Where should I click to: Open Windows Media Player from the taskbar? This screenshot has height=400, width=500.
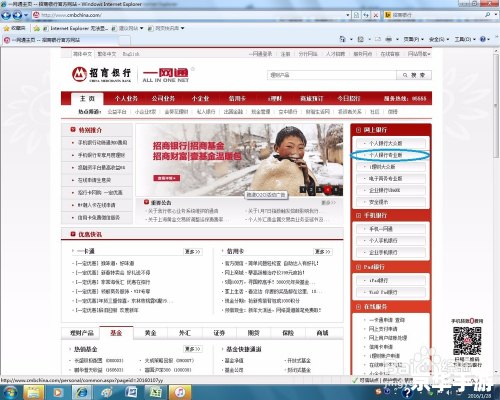pos(58,392)
